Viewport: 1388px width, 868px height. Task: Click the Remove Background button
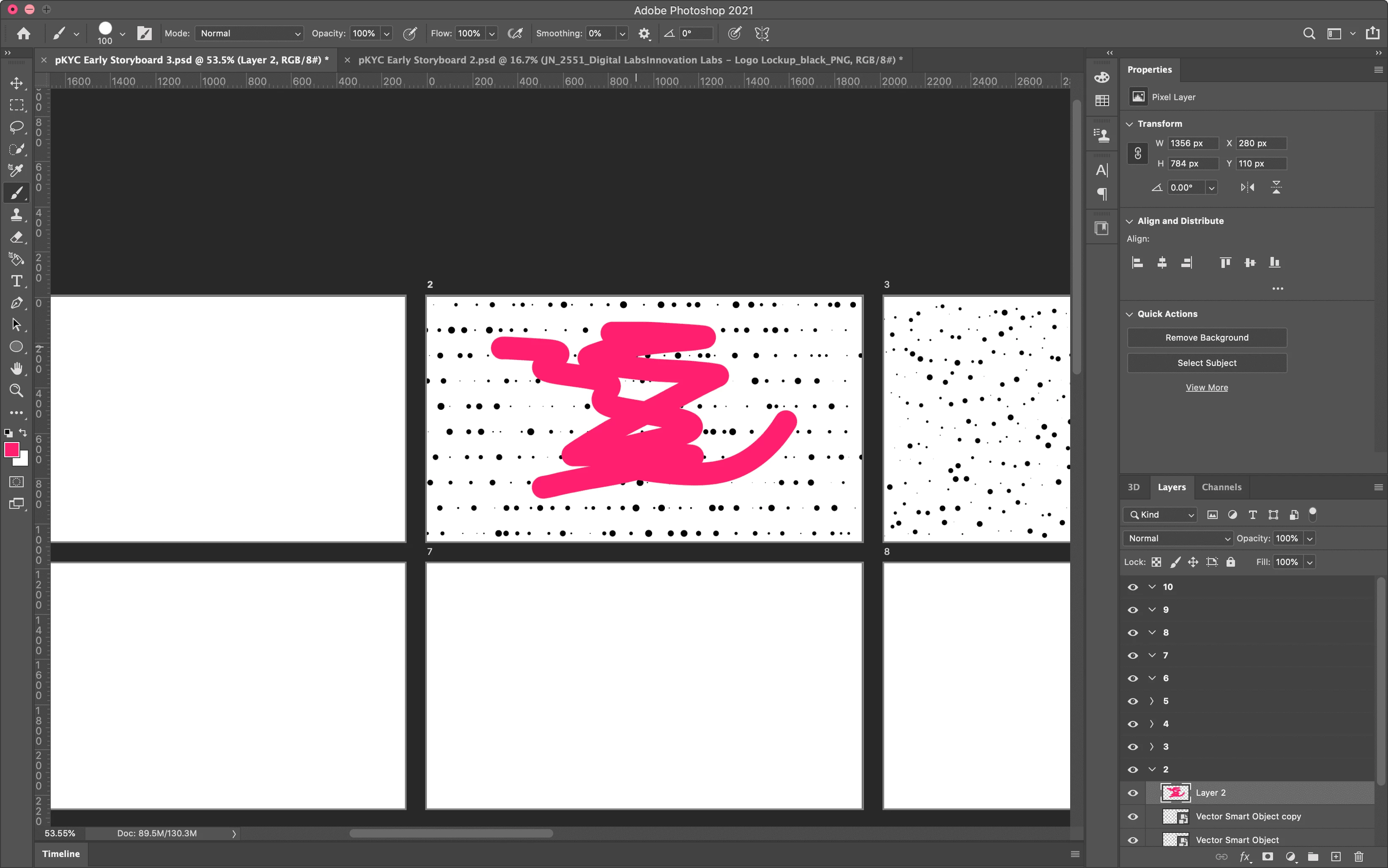click(x=1207, y=338)
